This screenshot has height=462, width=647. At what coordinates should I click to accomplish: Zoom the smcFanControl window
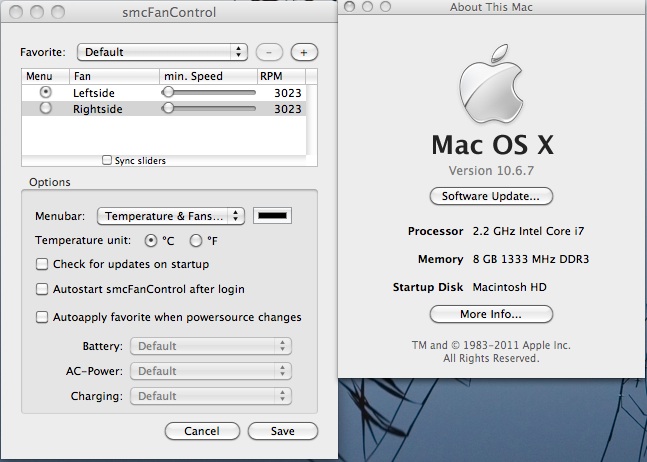(58, 12)
